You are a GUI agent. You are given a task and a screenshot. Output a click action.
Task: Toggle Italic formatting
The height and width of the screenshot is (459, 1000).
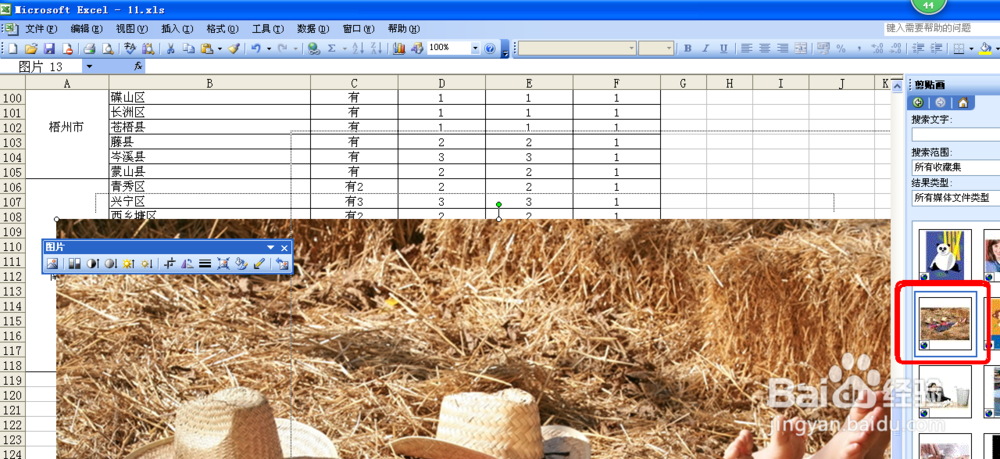point(705,48)
